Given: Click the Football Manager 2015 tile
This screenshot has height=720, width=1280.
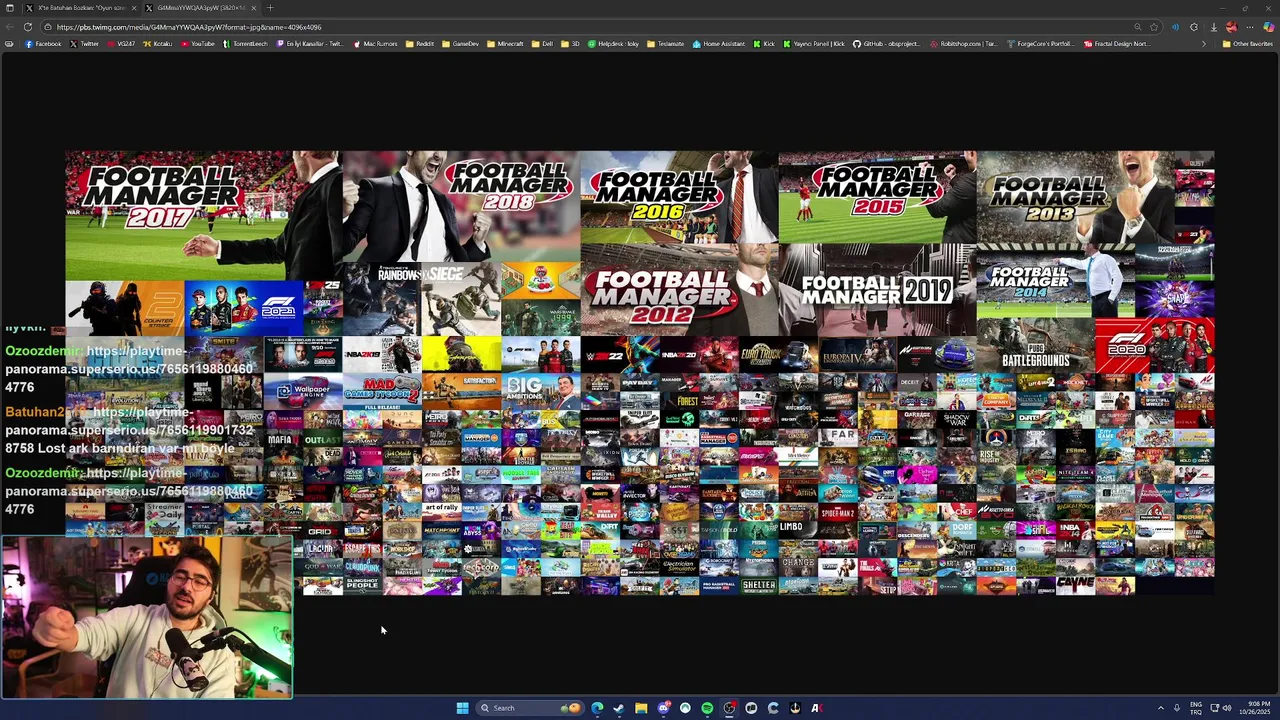Looking at the screenshot, I should (x=877, y=196).
